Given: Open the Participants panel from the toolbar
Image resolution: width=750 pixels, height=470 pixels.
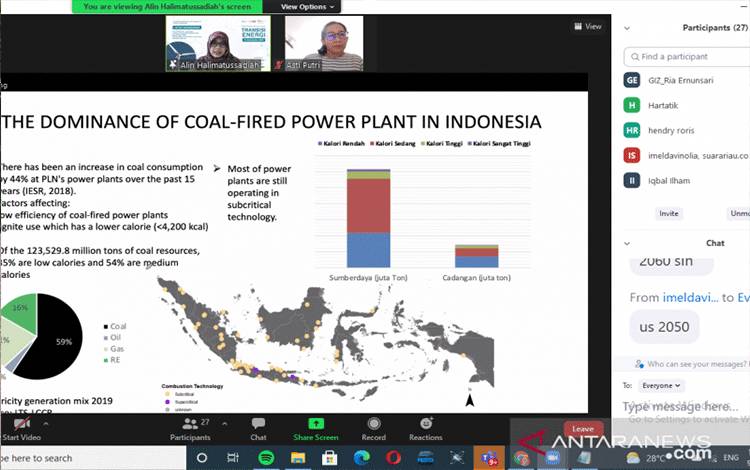Looking at the screenshot, I should (190, 429).
